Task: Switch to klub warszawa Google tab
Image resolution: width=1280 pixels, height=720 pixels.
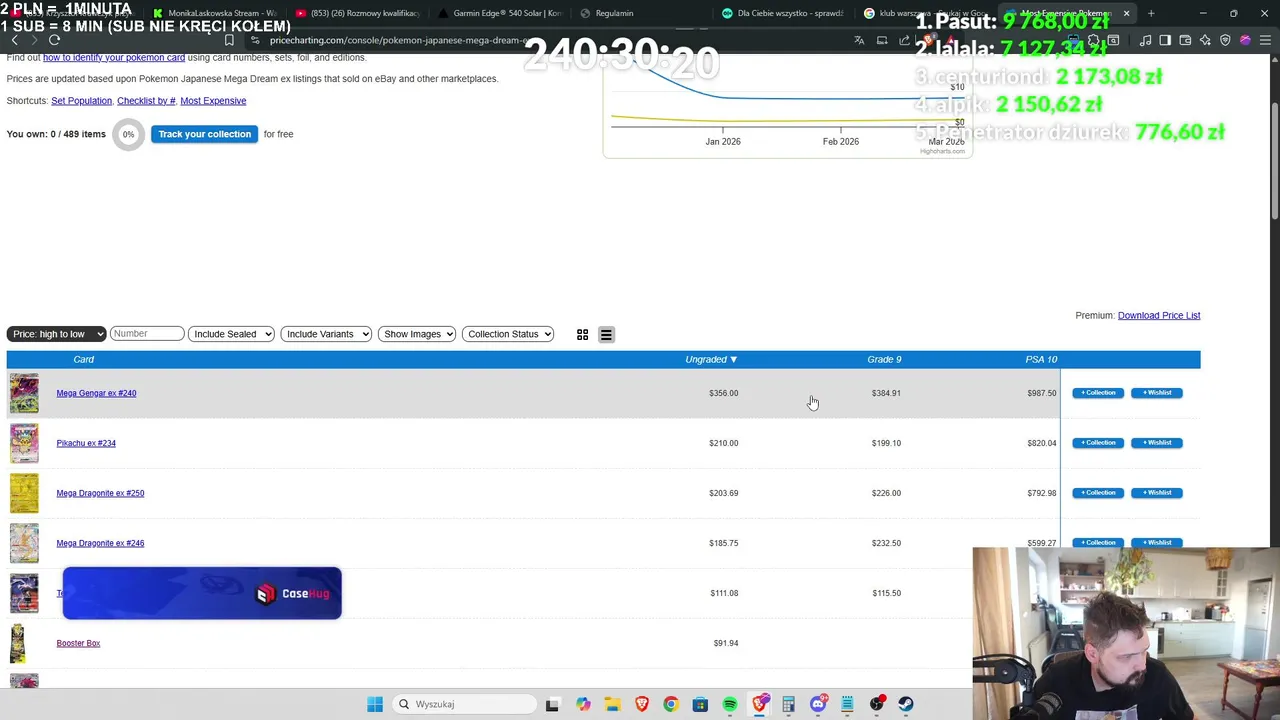Action: coord(926,13)
